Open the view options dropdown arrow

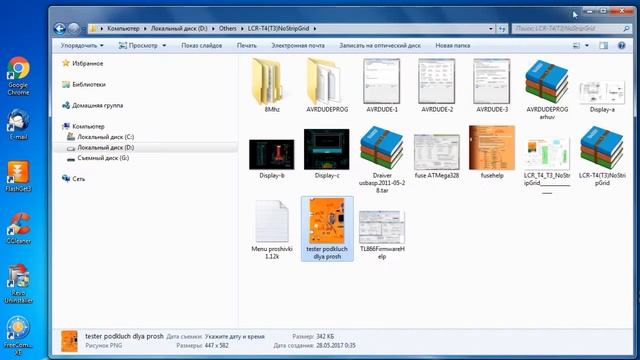tap(587, 46)
